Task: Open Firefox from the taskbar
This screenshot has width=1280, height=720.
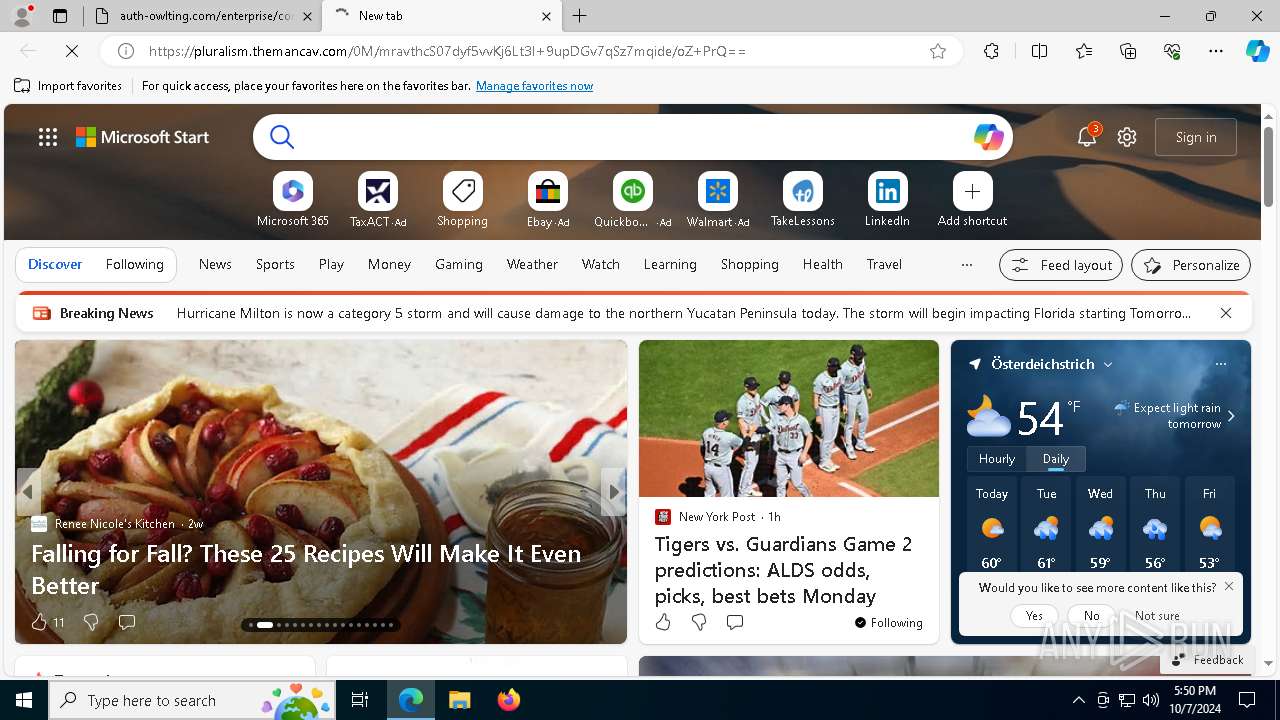Action: point(509,700)
